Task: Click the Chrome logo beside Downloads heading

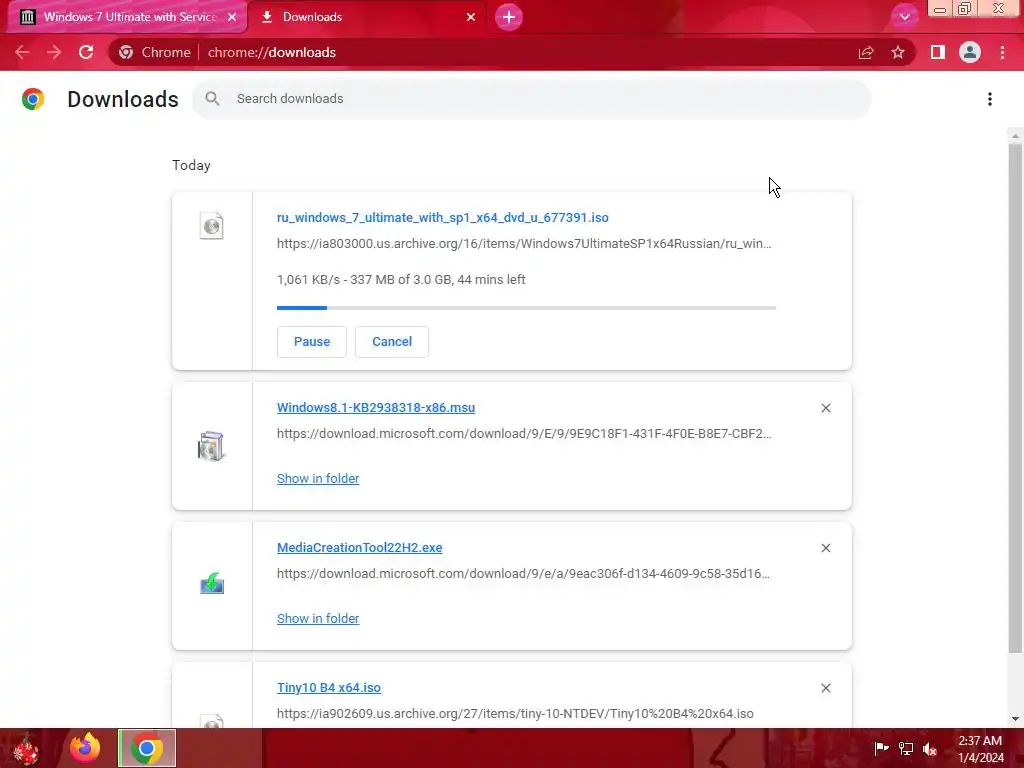Action: click(x=33, y=99)
